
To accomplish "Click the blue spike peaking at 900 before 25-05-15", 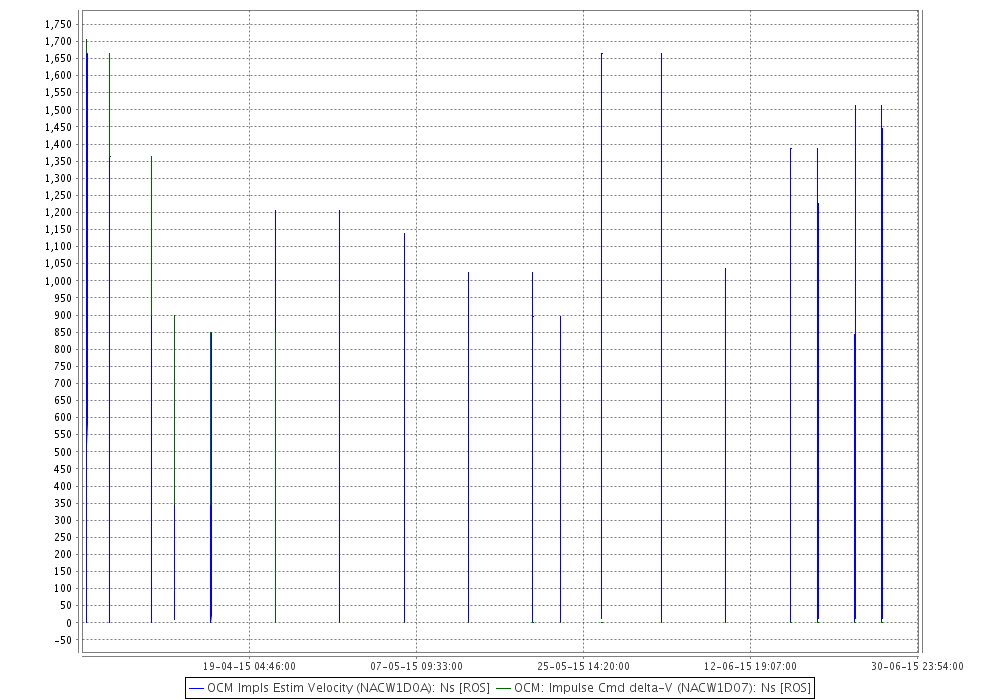I will click(561, 469).
